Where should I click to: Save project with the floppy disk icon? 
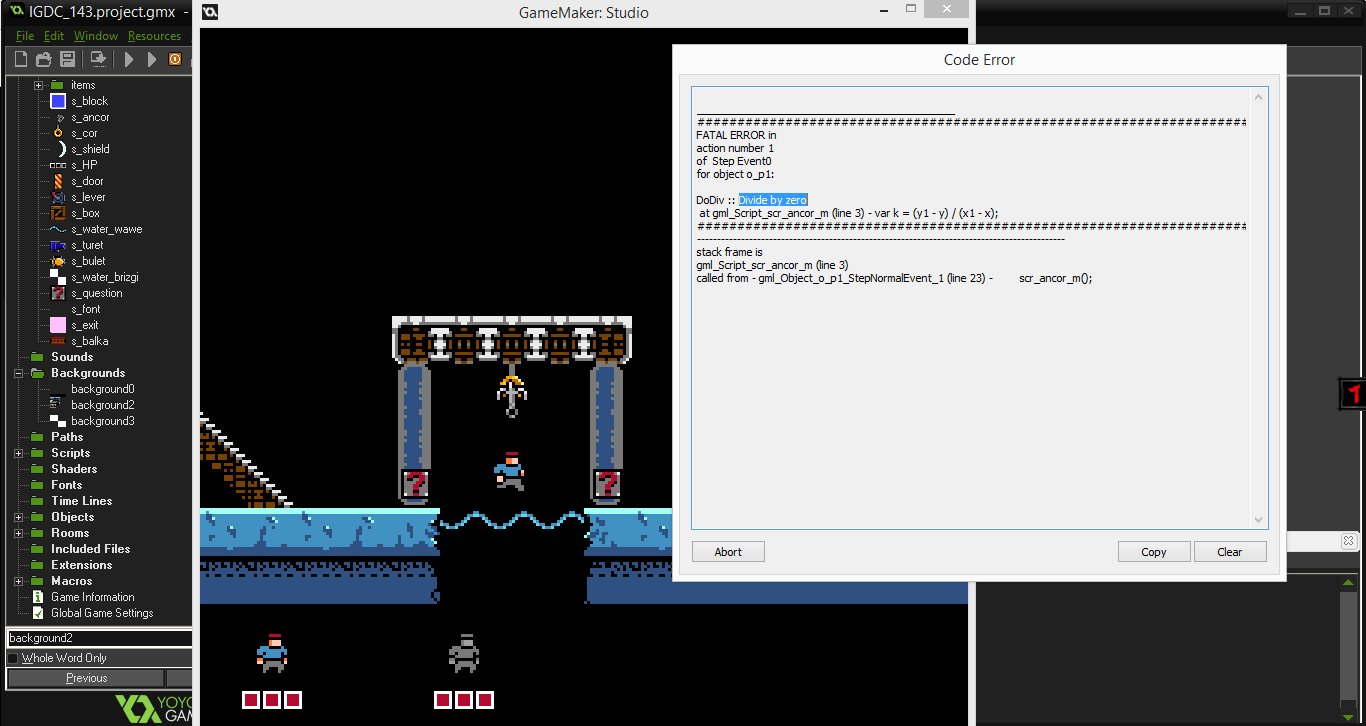[67, 59]
